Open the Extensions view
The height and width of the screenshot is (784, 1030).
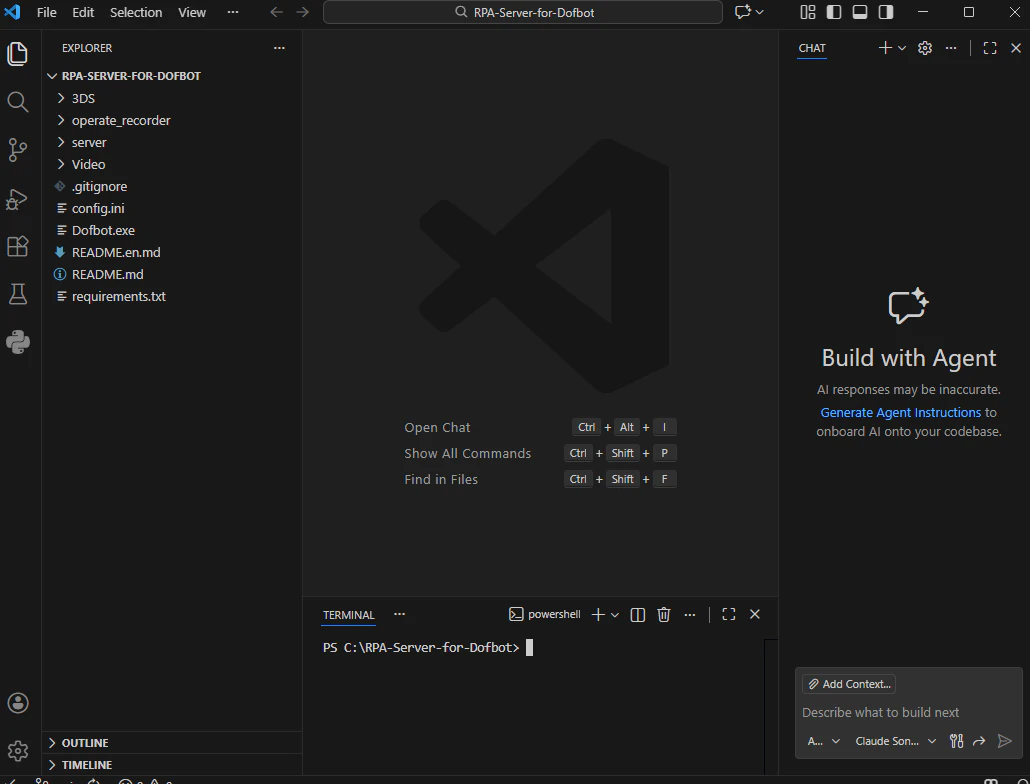click(x=18, y=246)
